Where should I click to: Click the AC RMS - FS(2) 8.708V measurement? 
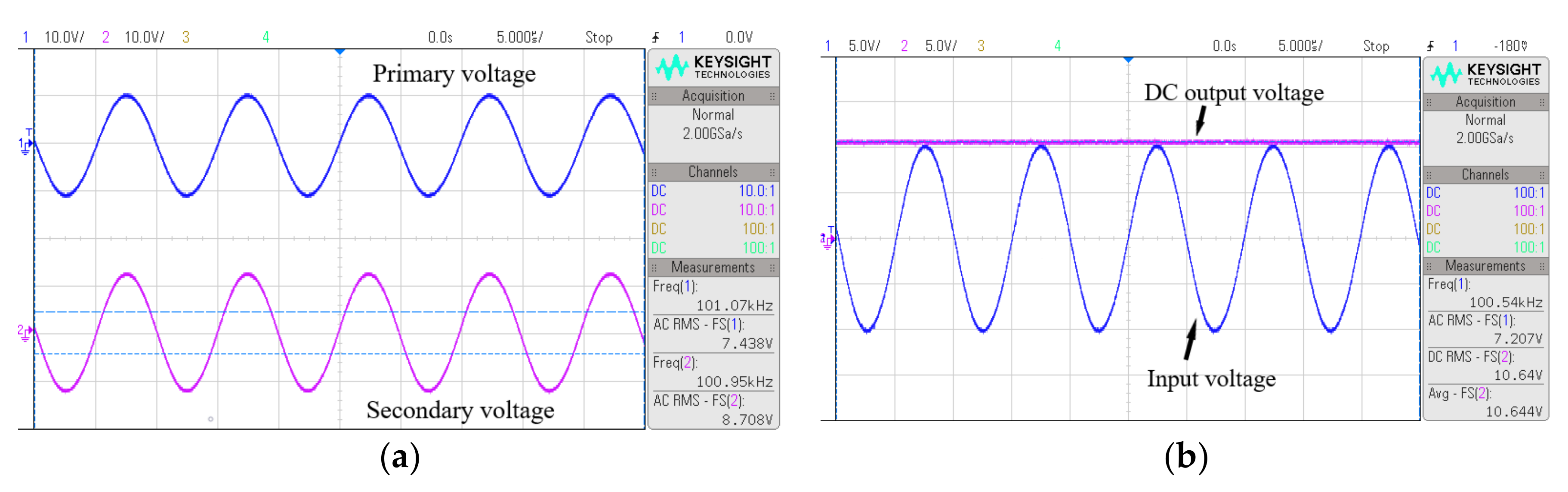(x=713, y=410)
